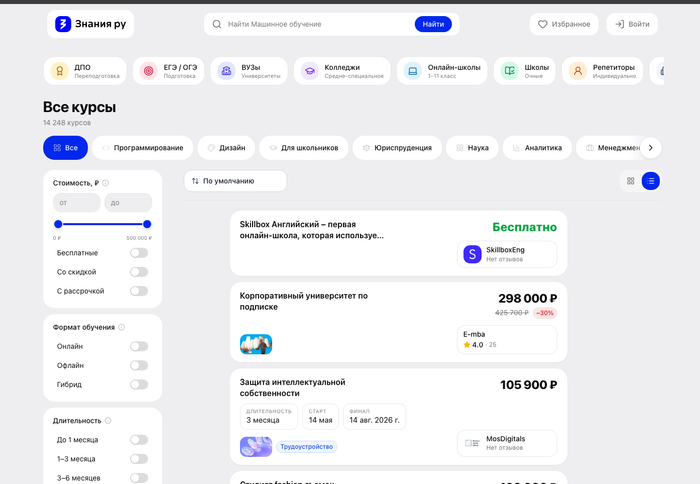Click the ДПО medal icon

pyautogui.click(x=59, y=71)
